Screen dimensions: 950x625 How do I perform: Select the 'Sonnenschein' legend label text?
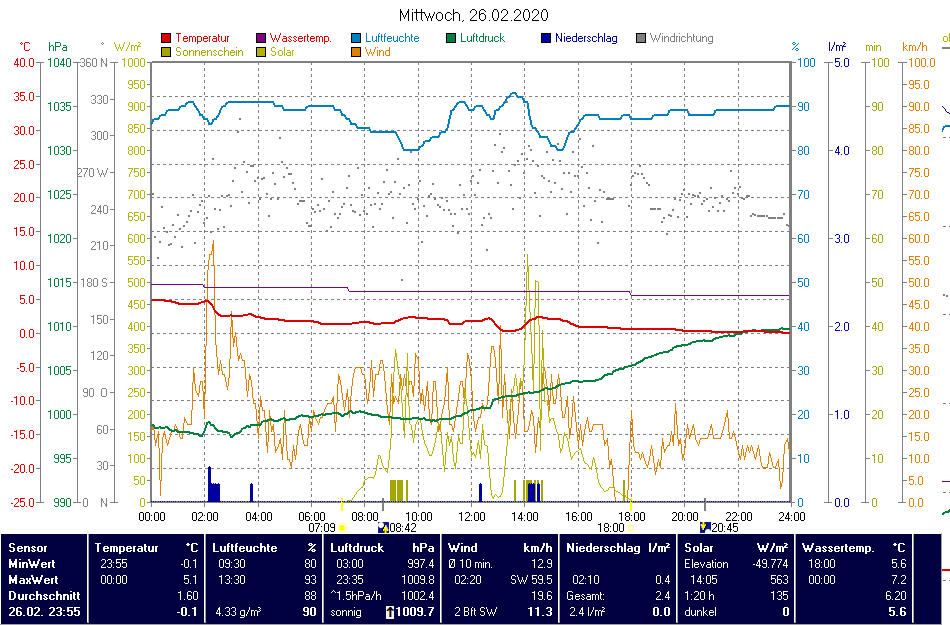(209, 52)
